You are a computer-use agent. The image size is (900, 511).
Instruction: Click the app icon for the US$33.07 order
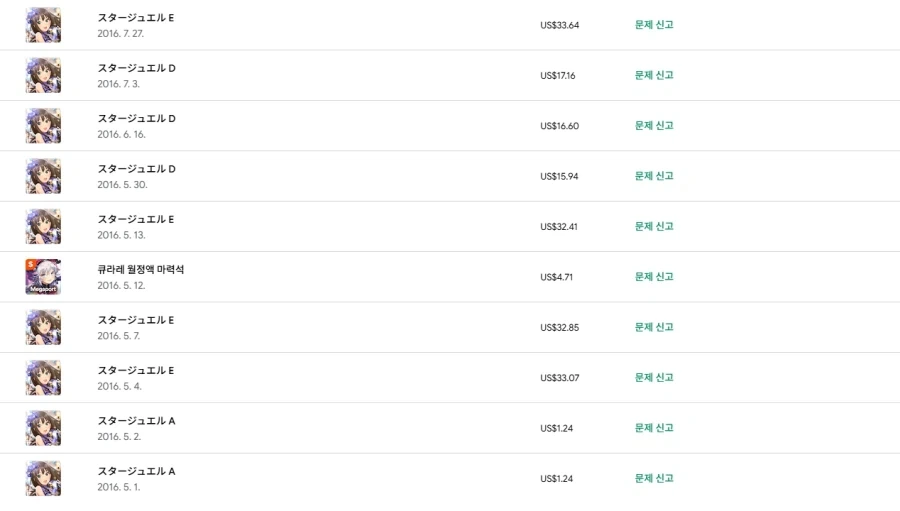click(x=43, y=378)
